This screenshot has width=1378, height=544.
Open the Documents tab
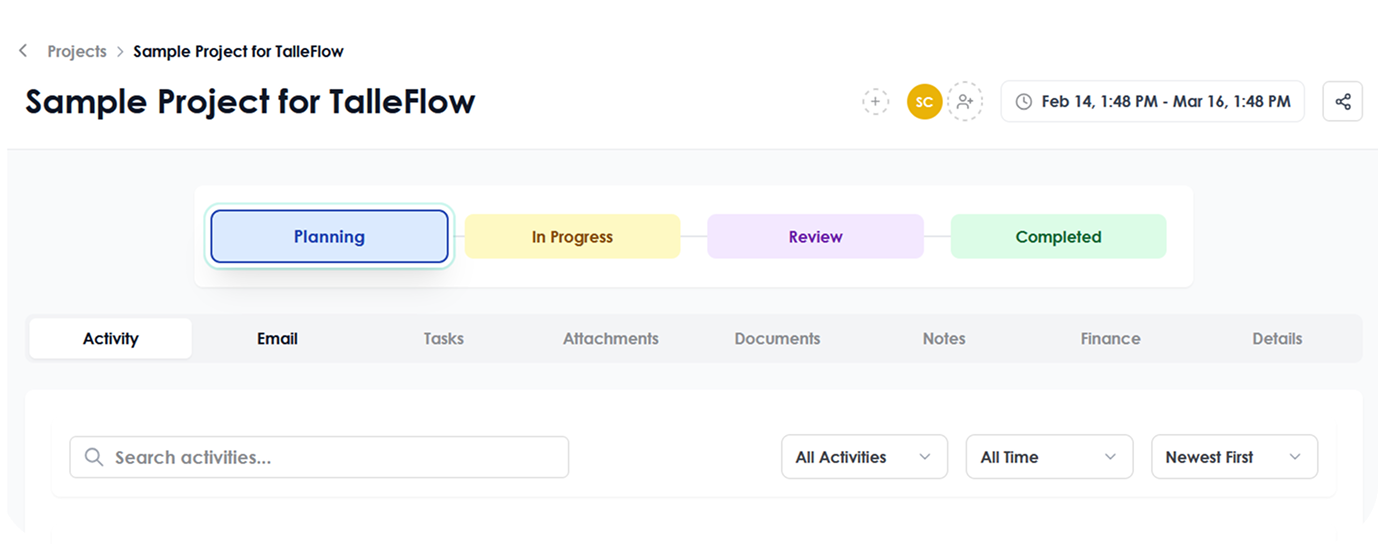click(777, 338)
